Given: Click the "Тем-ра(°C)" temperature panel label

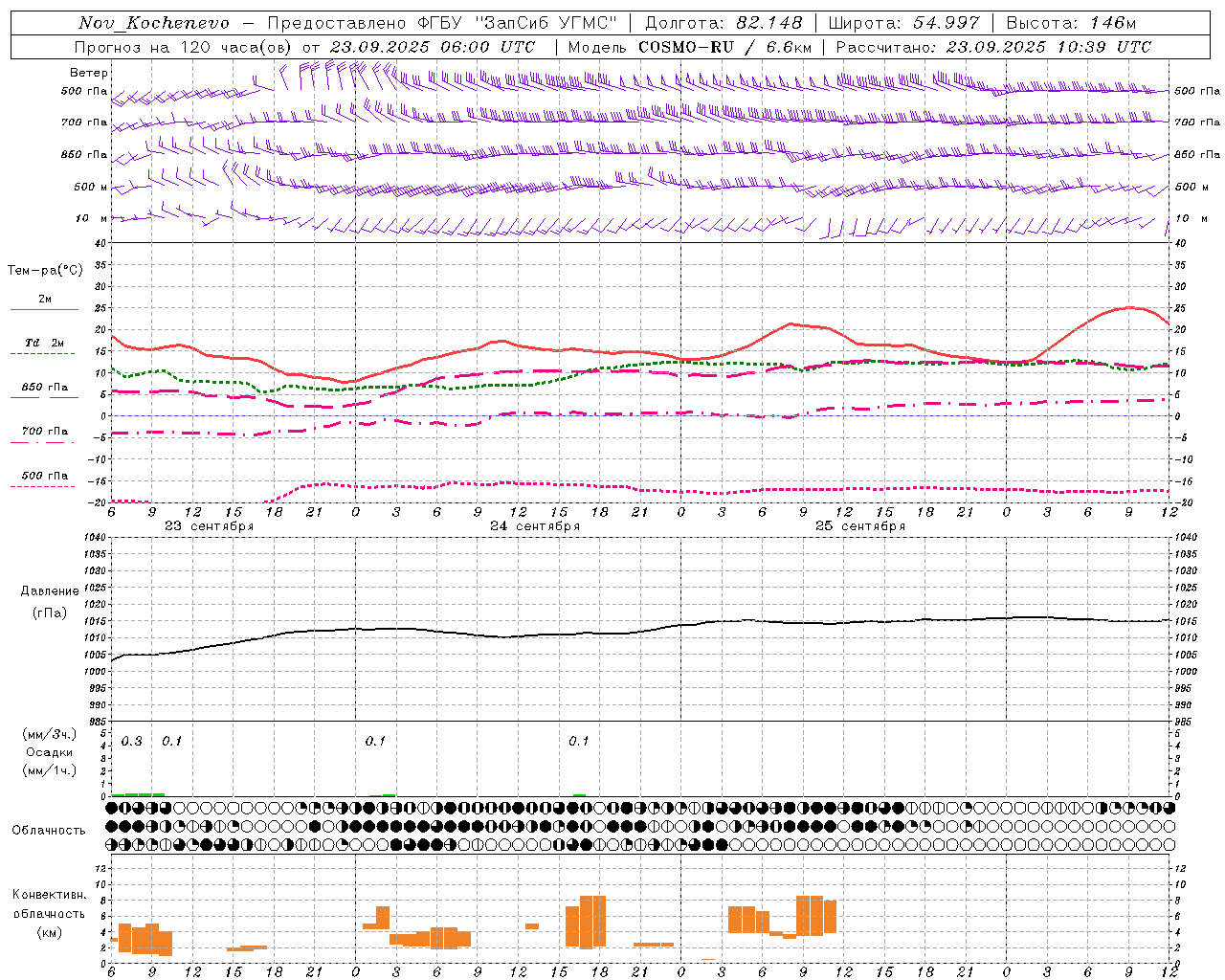Looking at the screenshot, I should tap(45, 271).
